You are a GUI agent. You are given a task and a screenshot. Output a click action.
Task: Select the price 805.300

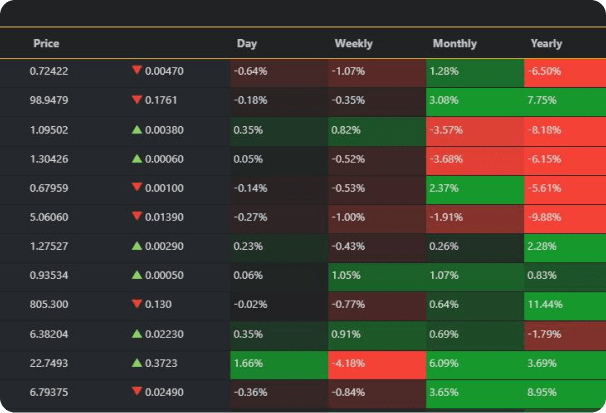pyautogui.click(x=49, y=304)
